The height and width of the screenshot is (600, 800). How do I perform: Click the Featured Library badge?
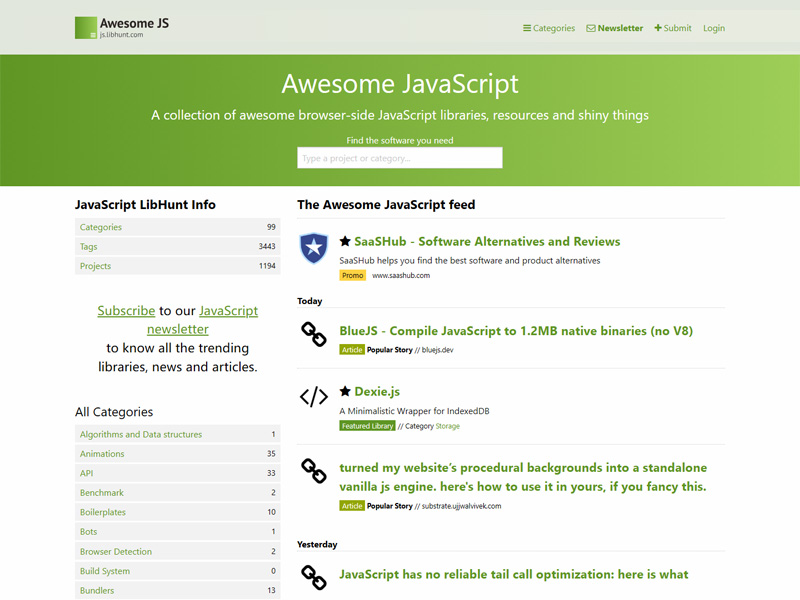(x=367, y=426)
